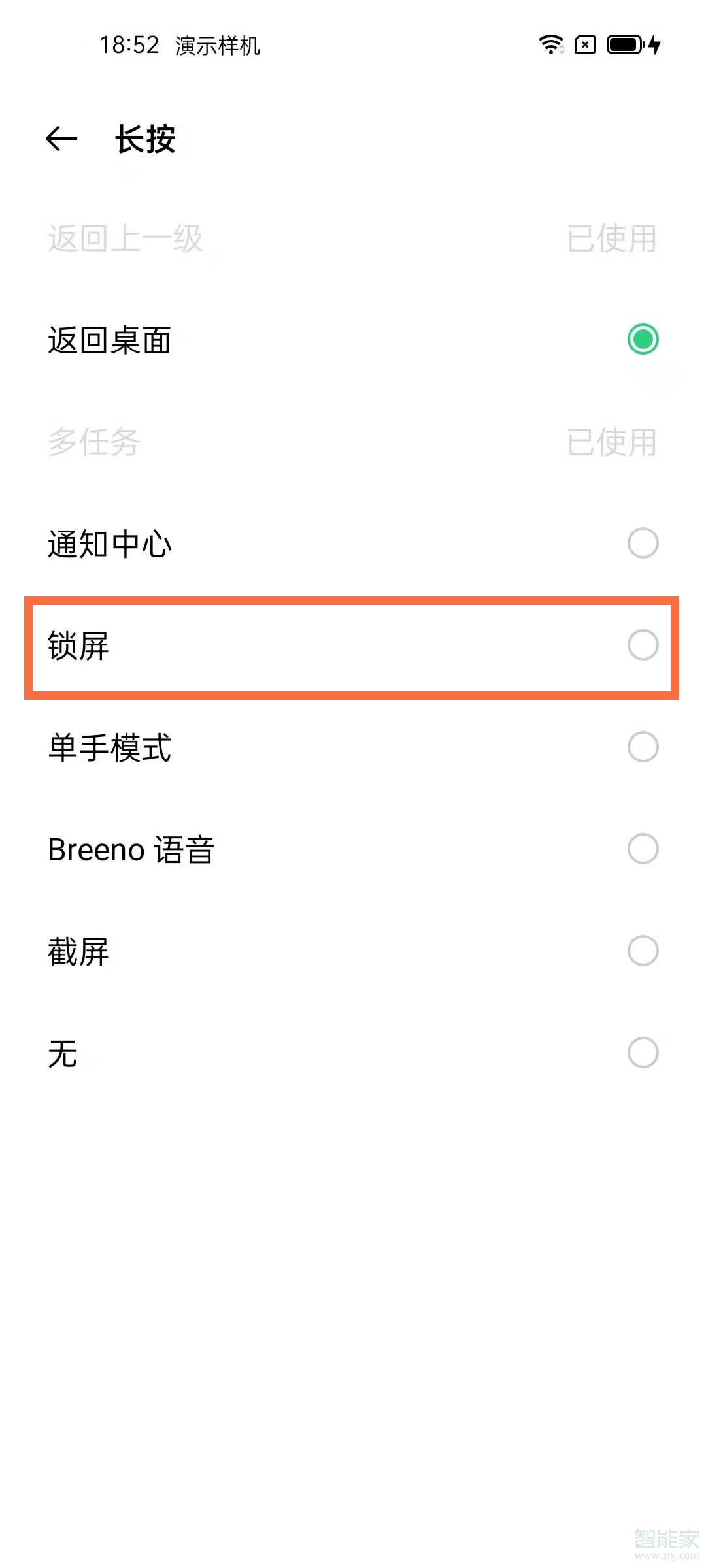Select the 单手模式 radio button
Image resolution: width=706 pixels, height=1568 pixels.
coord(643,747)
